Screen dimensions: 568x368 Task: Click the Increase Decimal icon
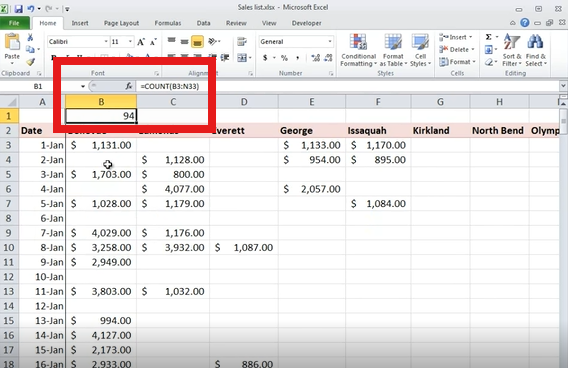click(316, 58)
